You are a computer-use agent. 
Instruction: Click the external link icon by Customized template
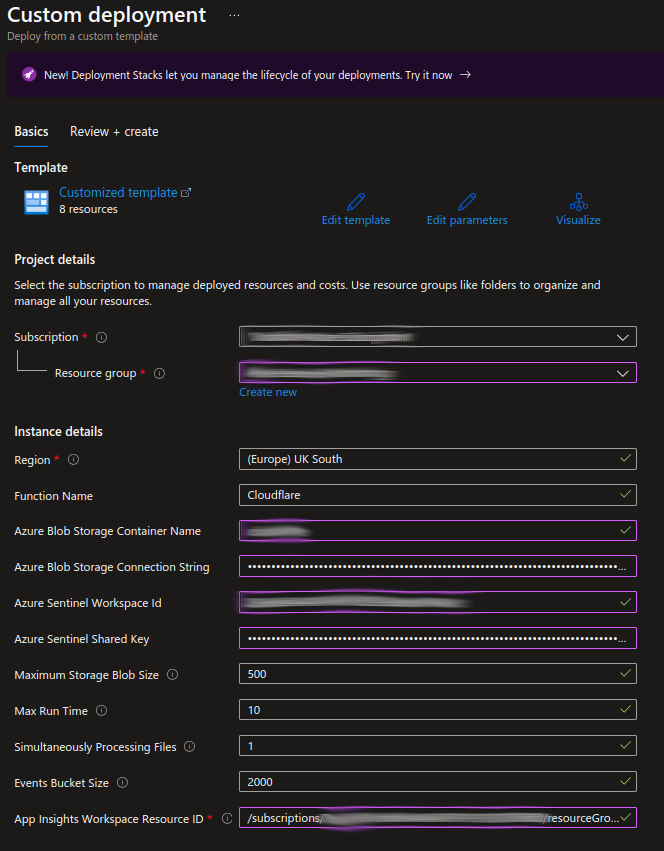pos(186,192)
